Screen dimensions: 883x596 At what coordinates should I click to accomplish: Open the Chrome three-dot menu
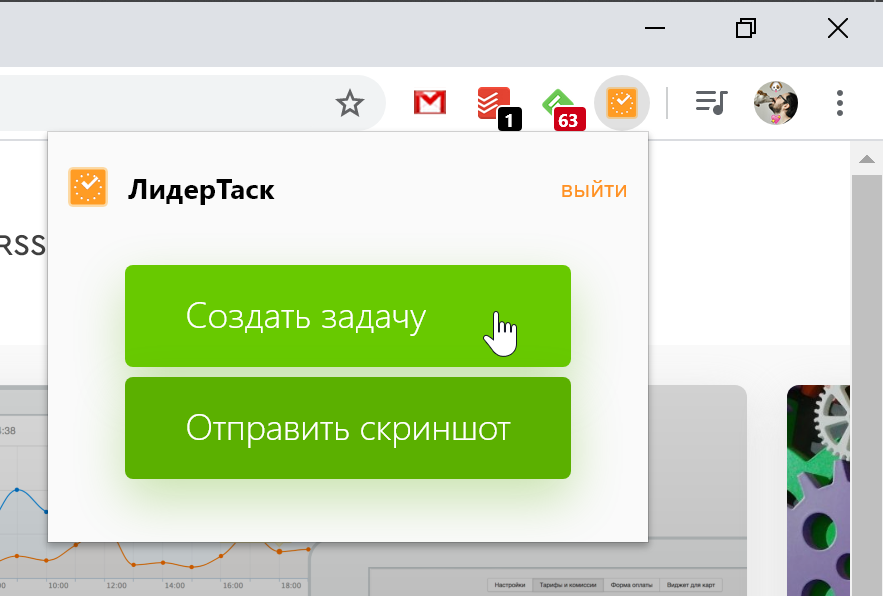click(840, 103)
